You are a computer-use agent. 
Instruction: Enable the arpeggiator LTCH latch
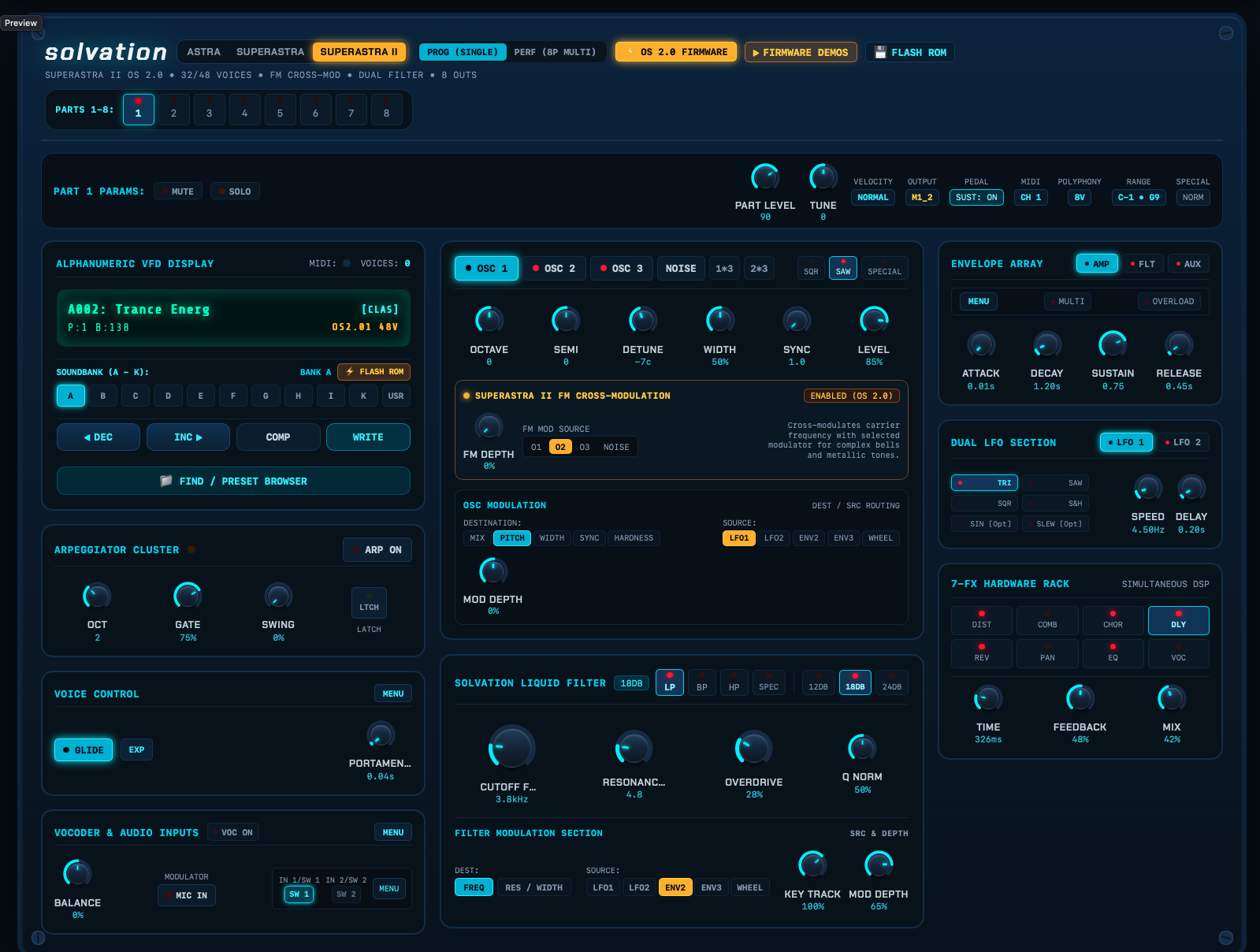point(369,603)
